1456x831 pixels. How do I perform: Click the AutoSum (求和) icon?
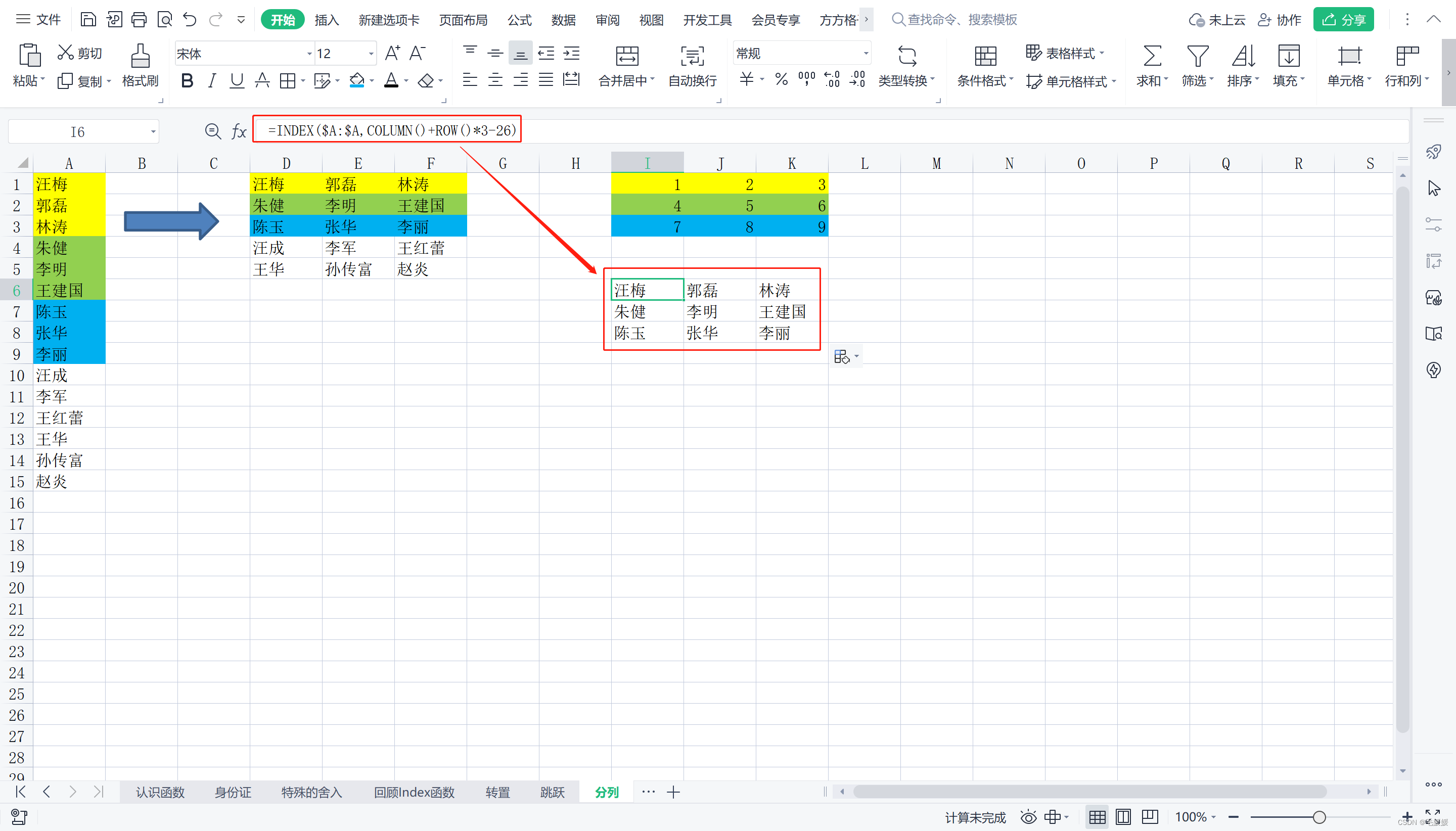tap(1152, 56)
